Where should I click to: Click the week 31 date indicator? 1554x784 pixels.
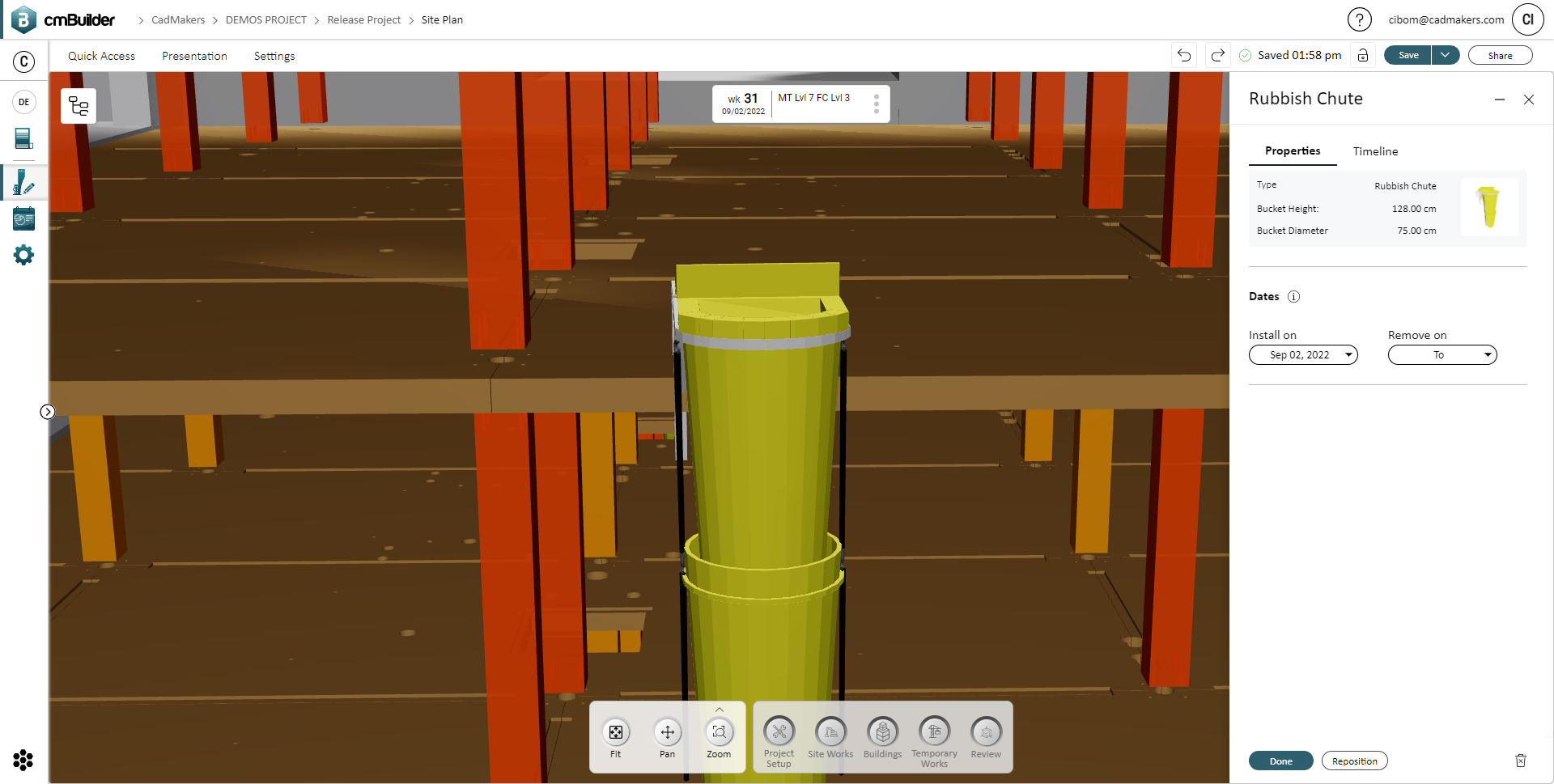click(x=743, y=104)
